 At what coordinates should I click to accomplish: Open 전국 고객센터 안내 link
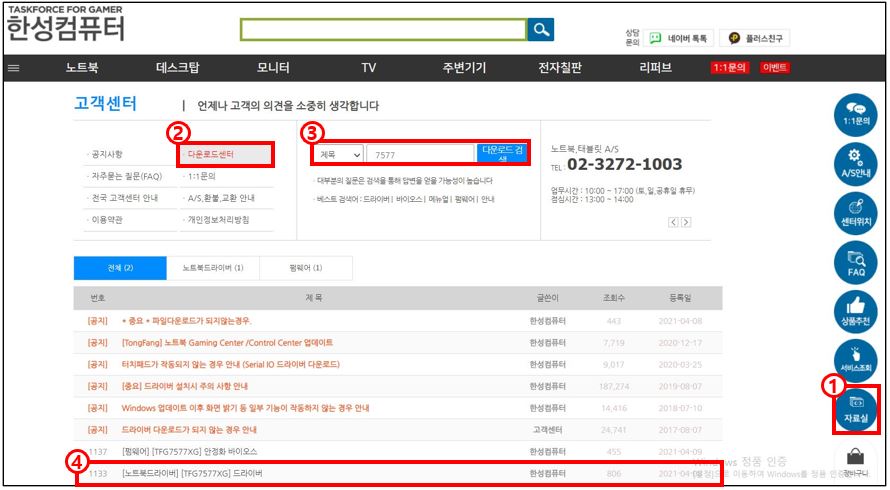click(x=125, y=198)
